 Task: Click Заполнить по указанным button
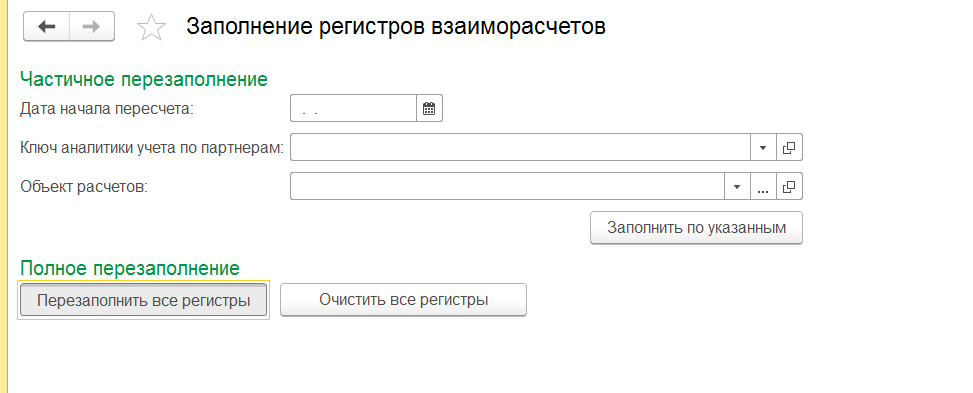(x=696, y=227)
